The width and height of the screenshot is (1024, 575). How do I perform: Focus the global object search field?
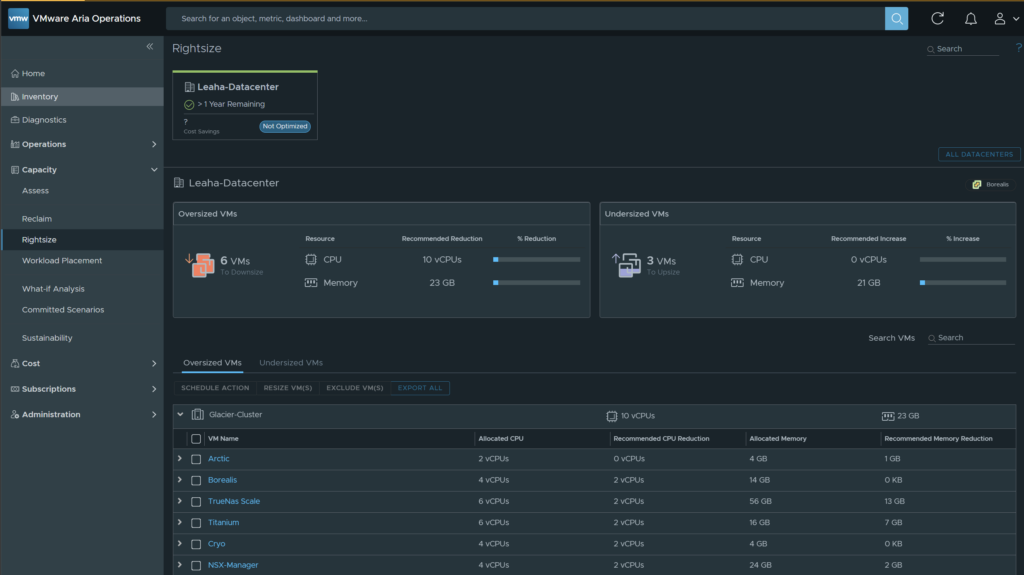point(526,18)
